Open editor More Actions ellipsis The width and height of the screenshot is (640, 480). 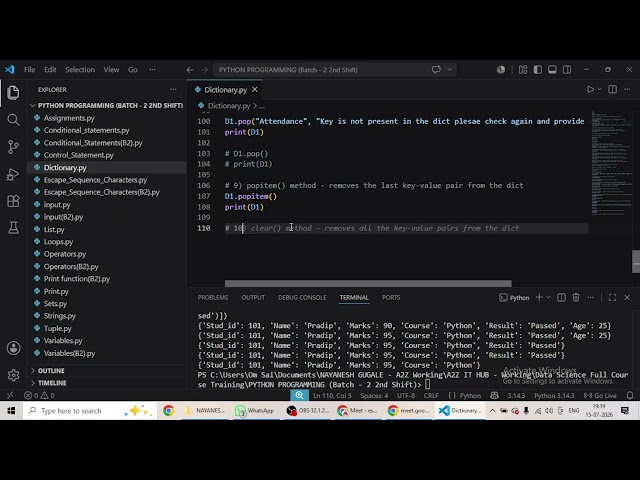tap(627, 89)
